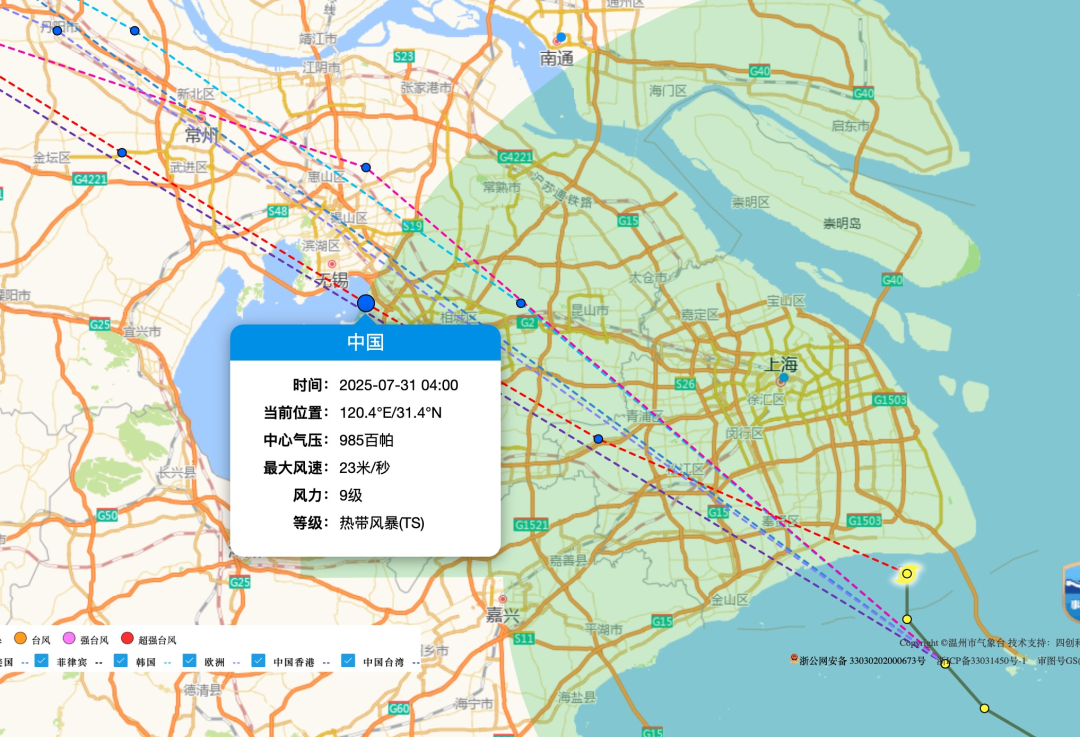Click the 无锡 city marker circle
This screenshot has height=737, width=1080.
[332, 264]
